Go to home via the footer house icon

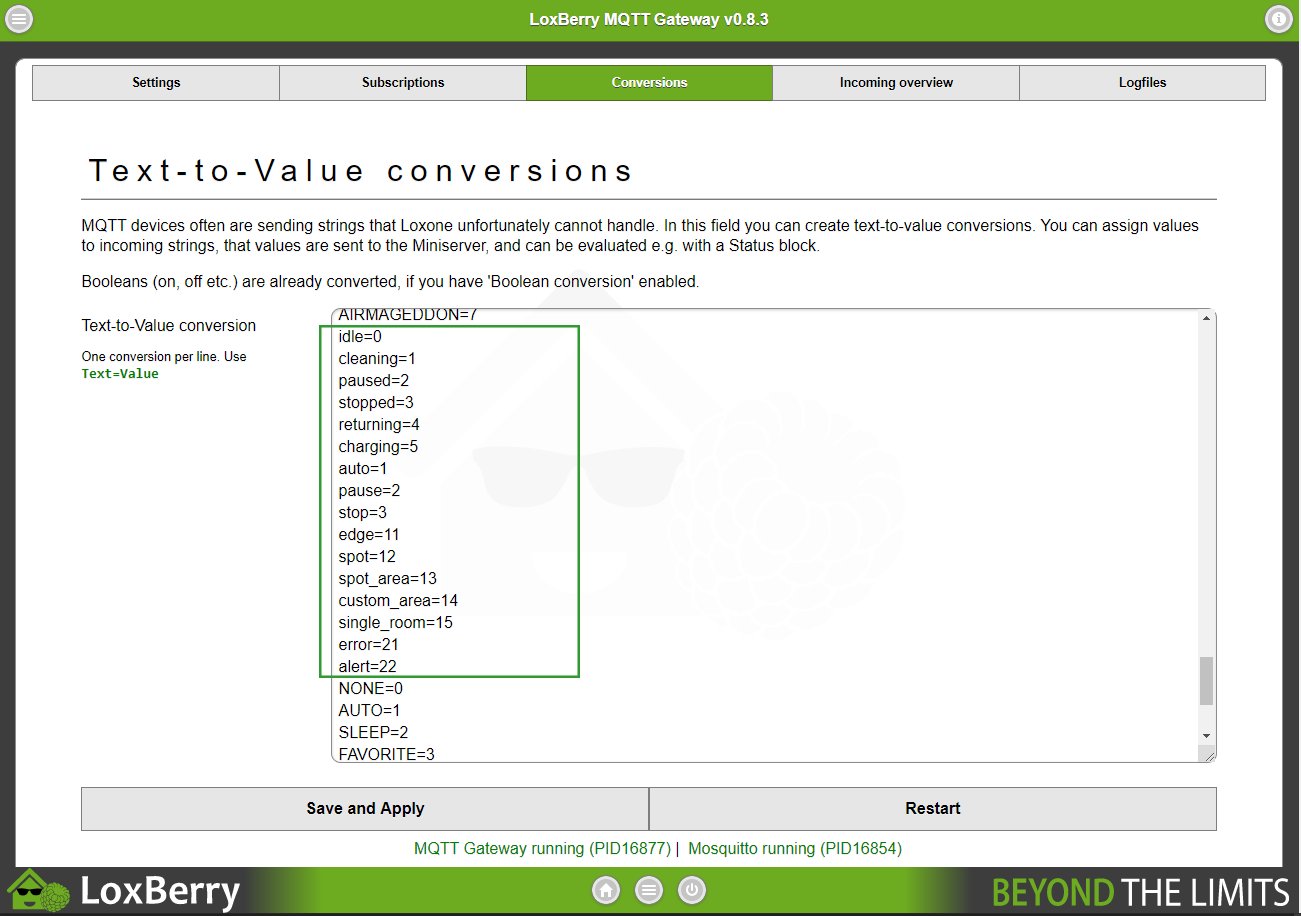[x=606, y=890]
